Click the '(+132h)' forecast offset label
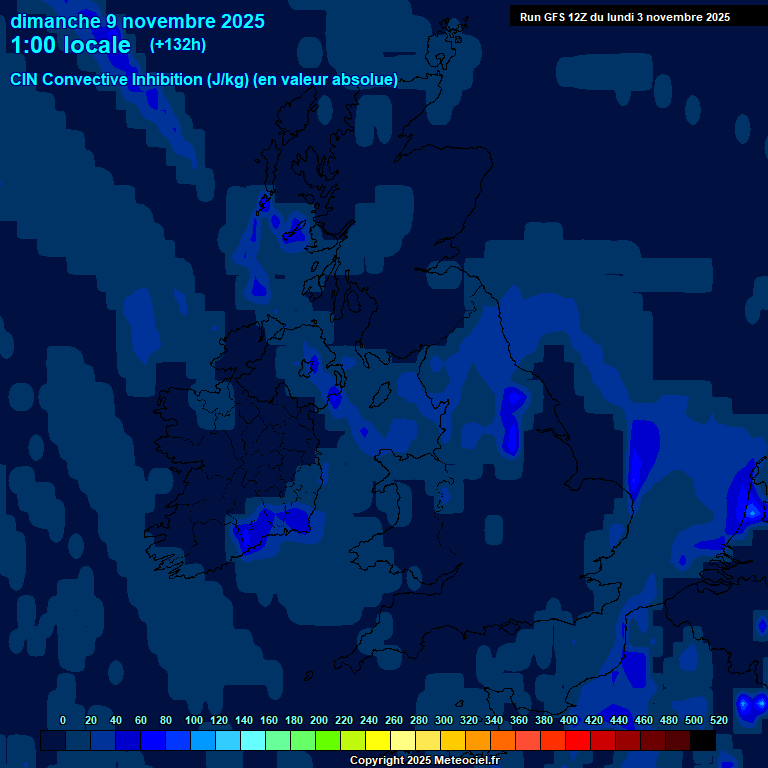 point(176,45)
